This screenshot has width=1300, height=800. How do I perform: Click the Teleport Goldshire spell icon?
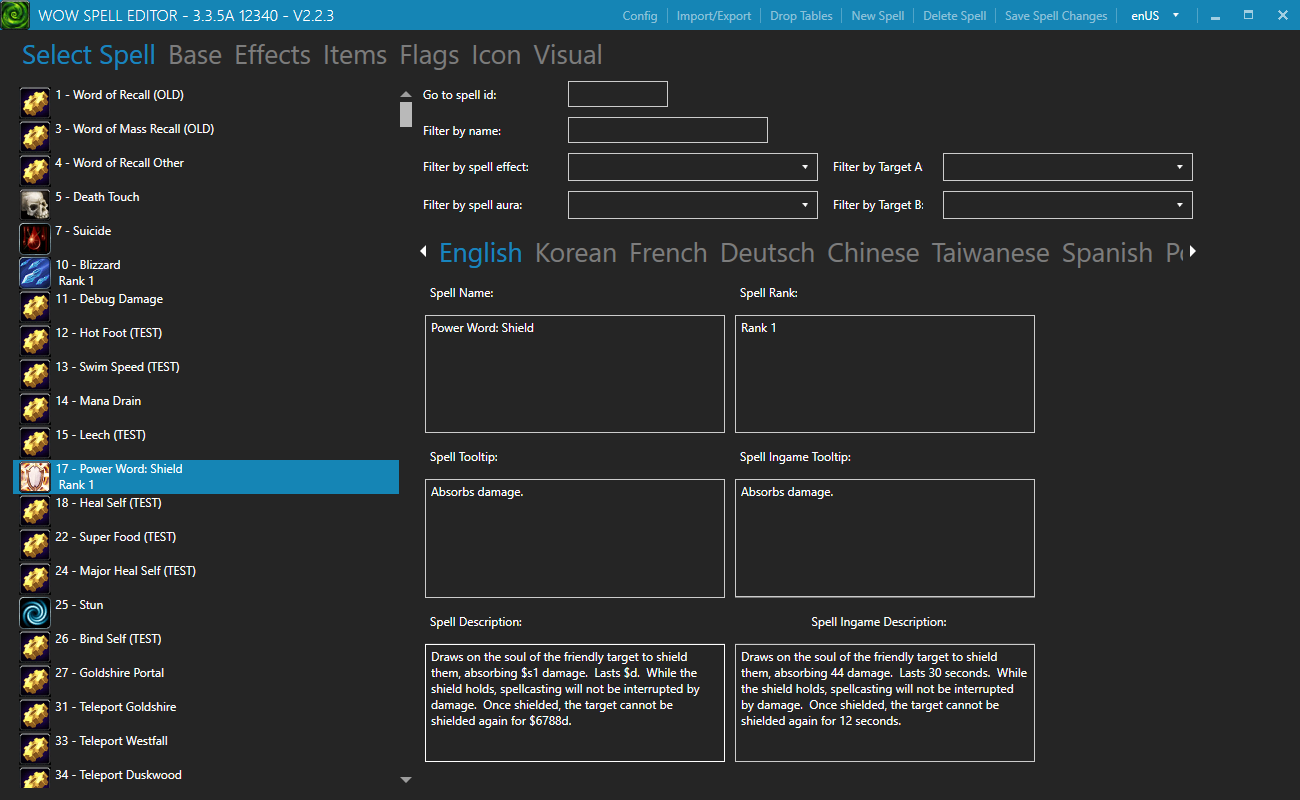(35, 715)
